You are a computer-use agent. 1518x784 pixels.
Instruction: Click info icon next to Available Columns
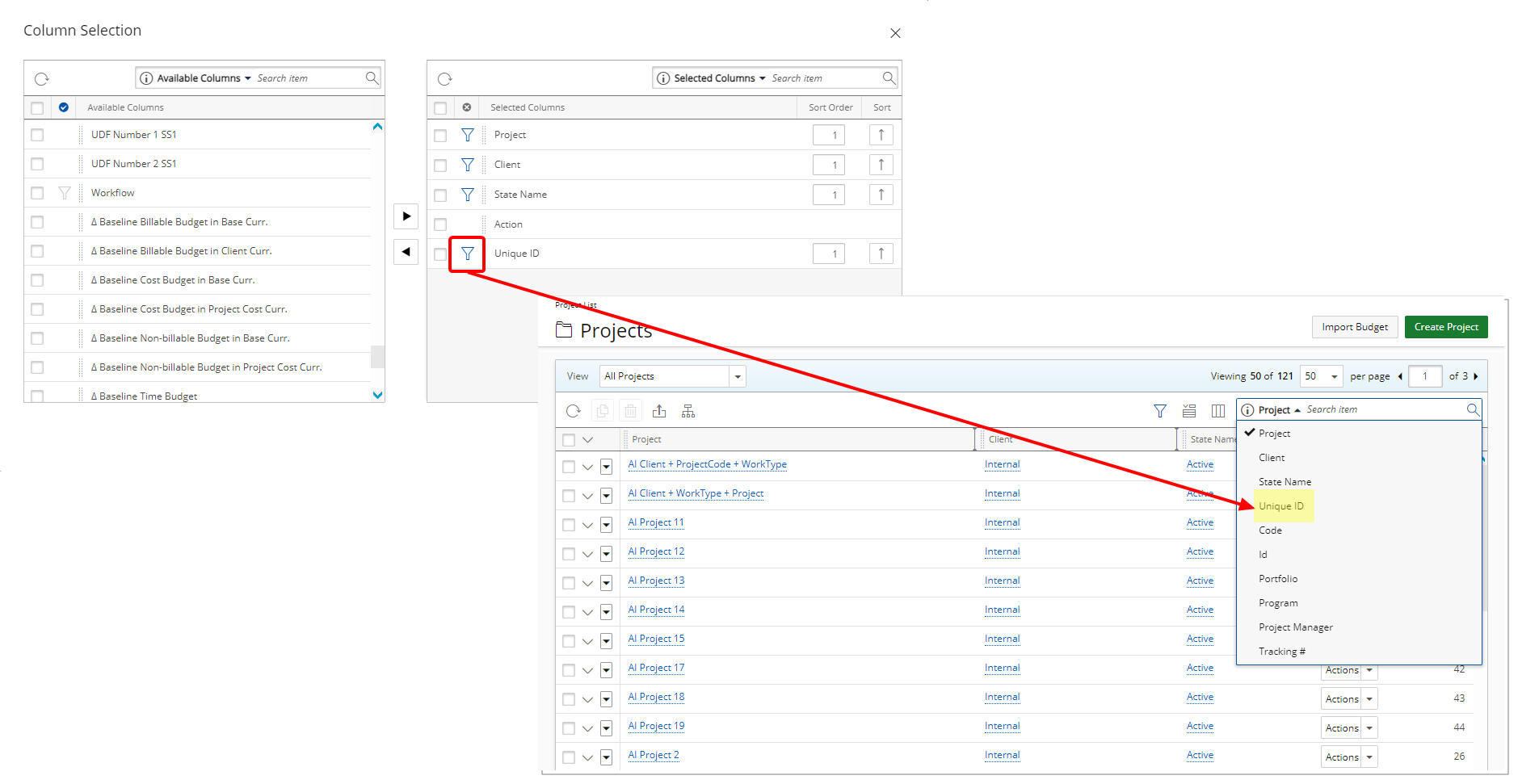tap(146, 78)
